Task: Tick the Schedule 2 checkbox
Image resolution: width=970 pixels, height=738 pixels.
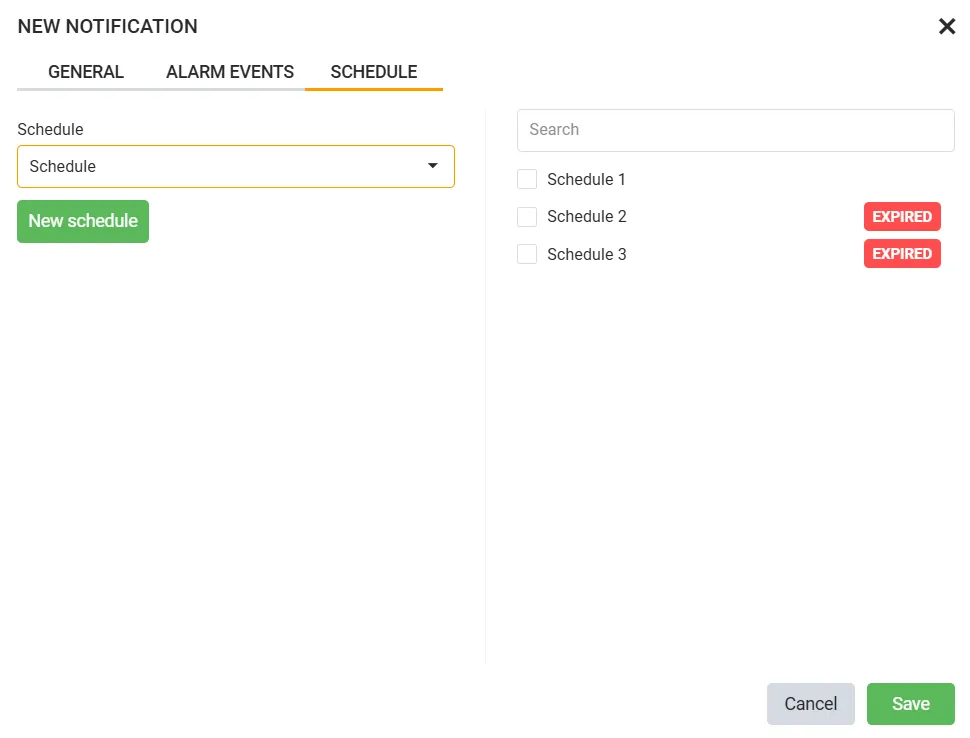Action: [527, 217]
